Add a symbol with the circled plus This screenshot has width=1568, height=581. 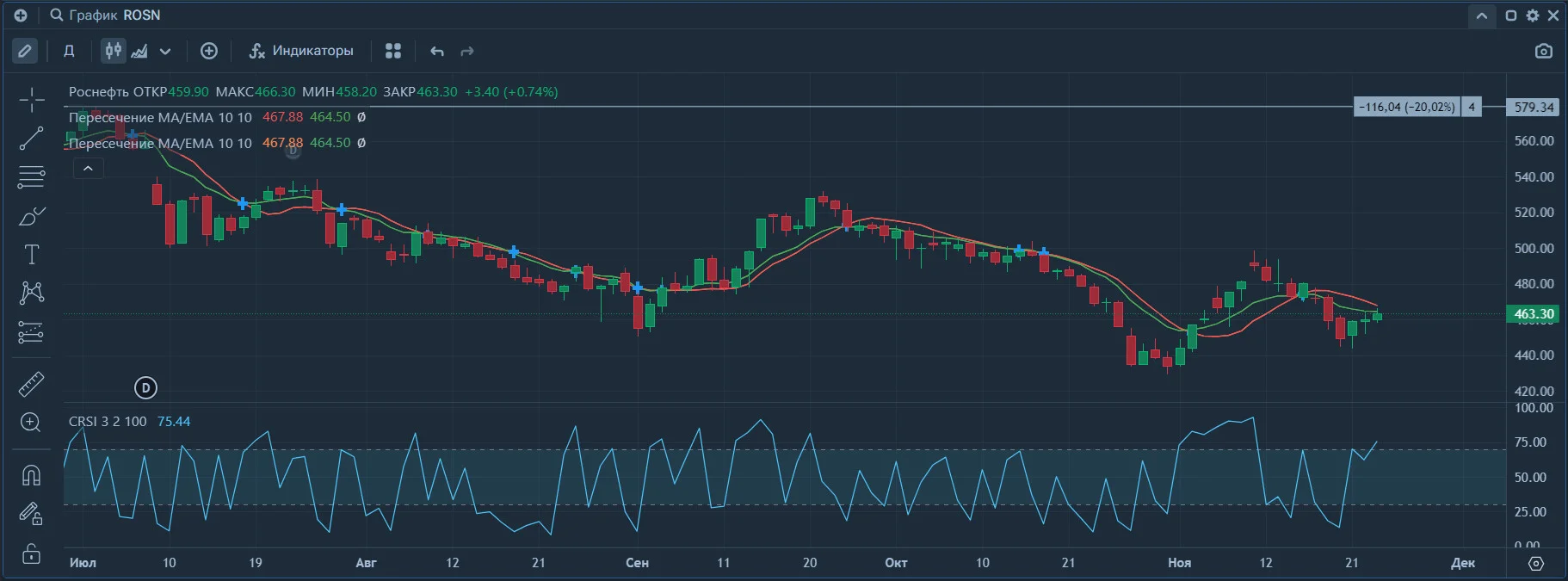click(x=209, y=51)
